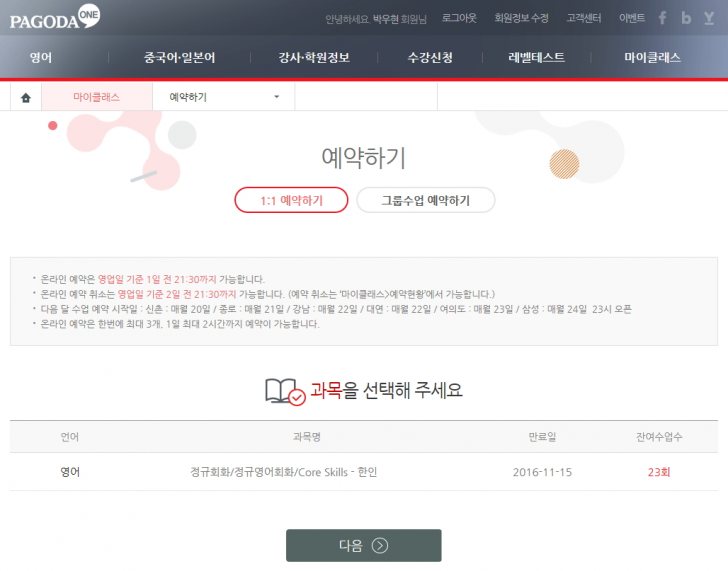This screenshot has height=571, width=728.
Task: Click the home icon in the breadcrumb
Action: click(x=26, y=97)
